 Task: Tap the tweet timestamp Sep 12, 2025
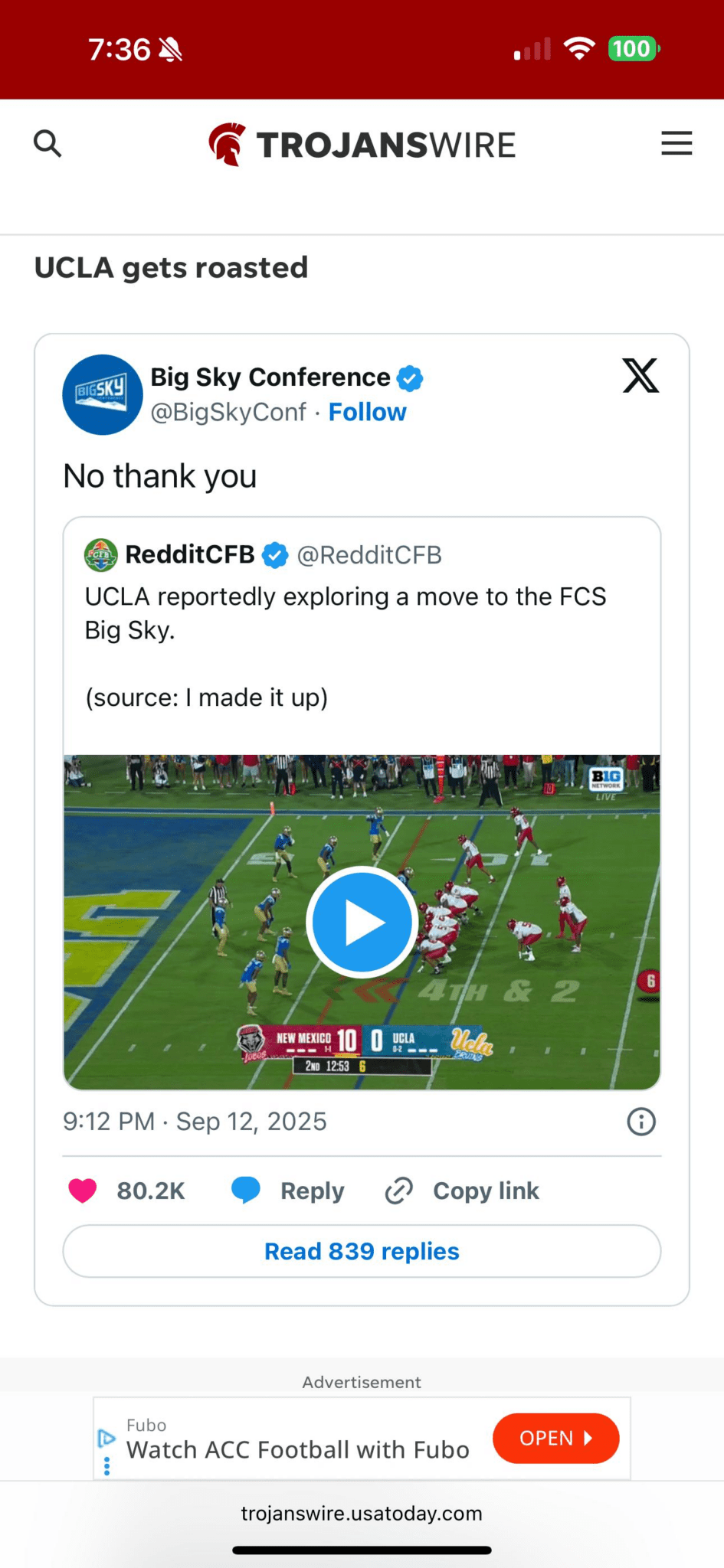click(195, 1122)
